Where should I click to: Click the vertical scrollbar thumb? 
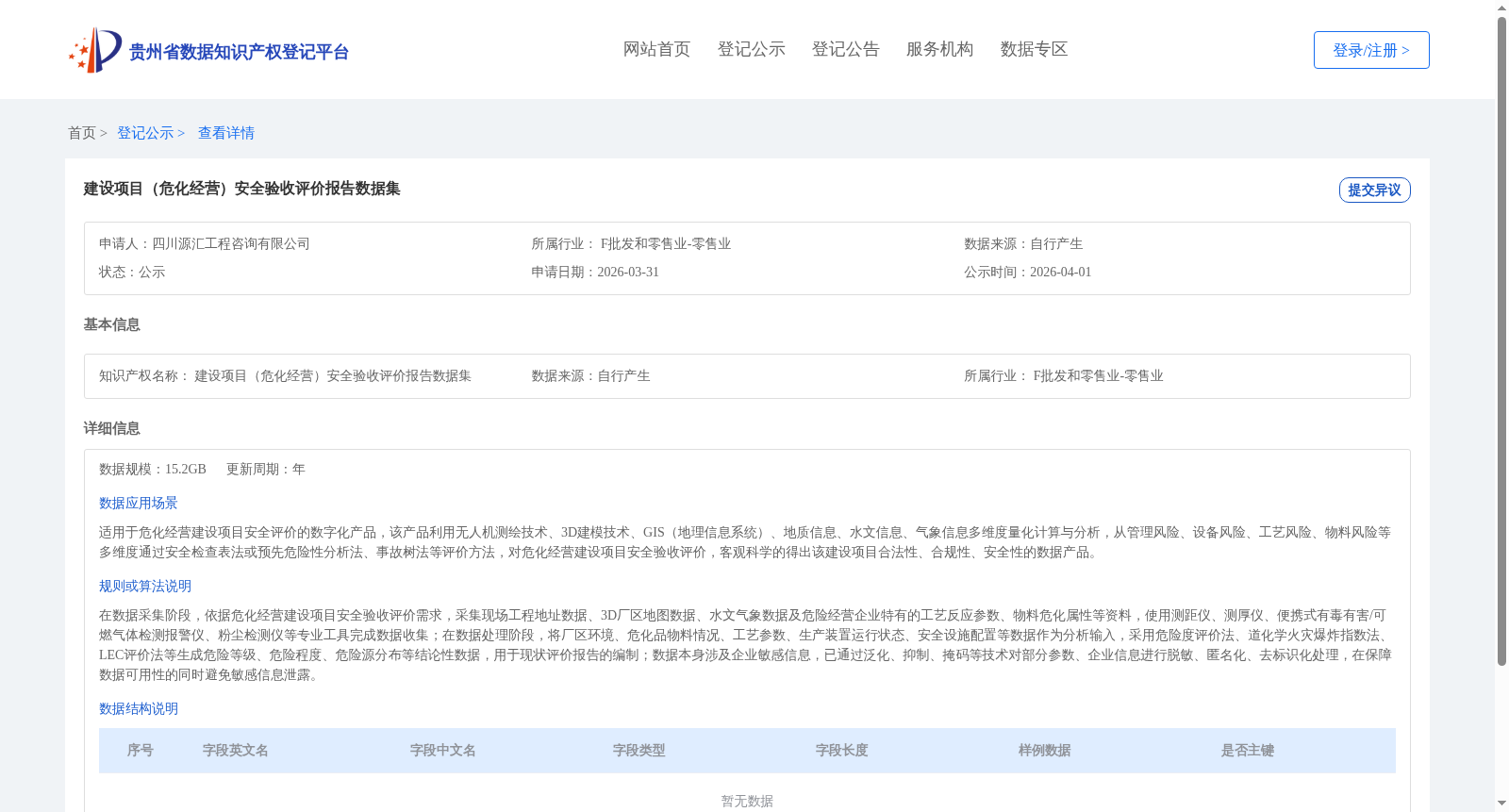[1501, 341]
